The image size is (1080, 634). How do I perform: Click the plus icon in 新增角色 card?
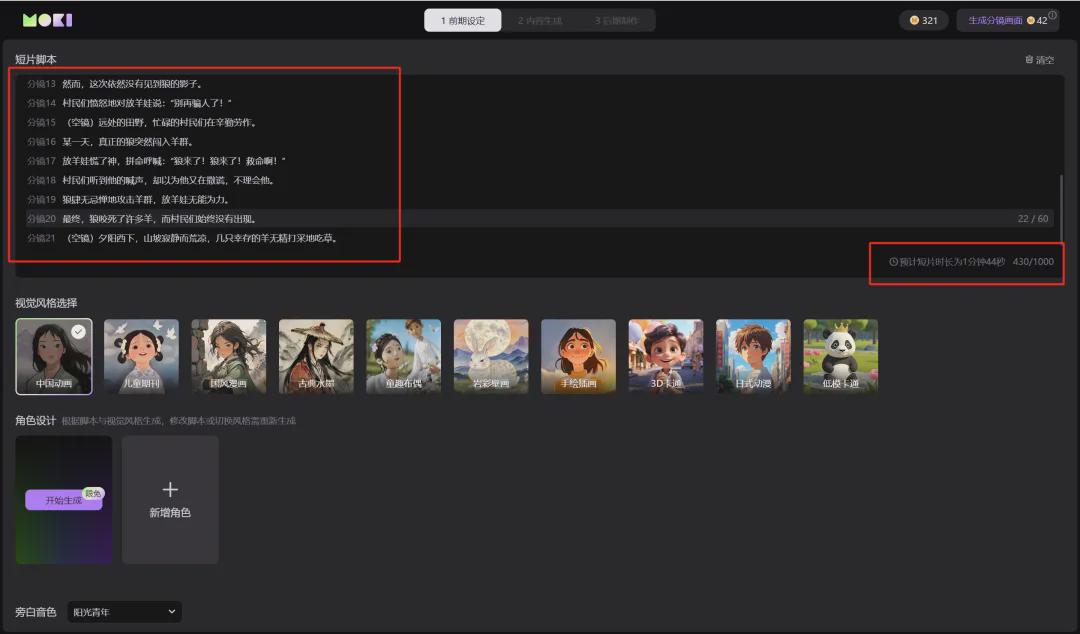[x=170, y=490]
